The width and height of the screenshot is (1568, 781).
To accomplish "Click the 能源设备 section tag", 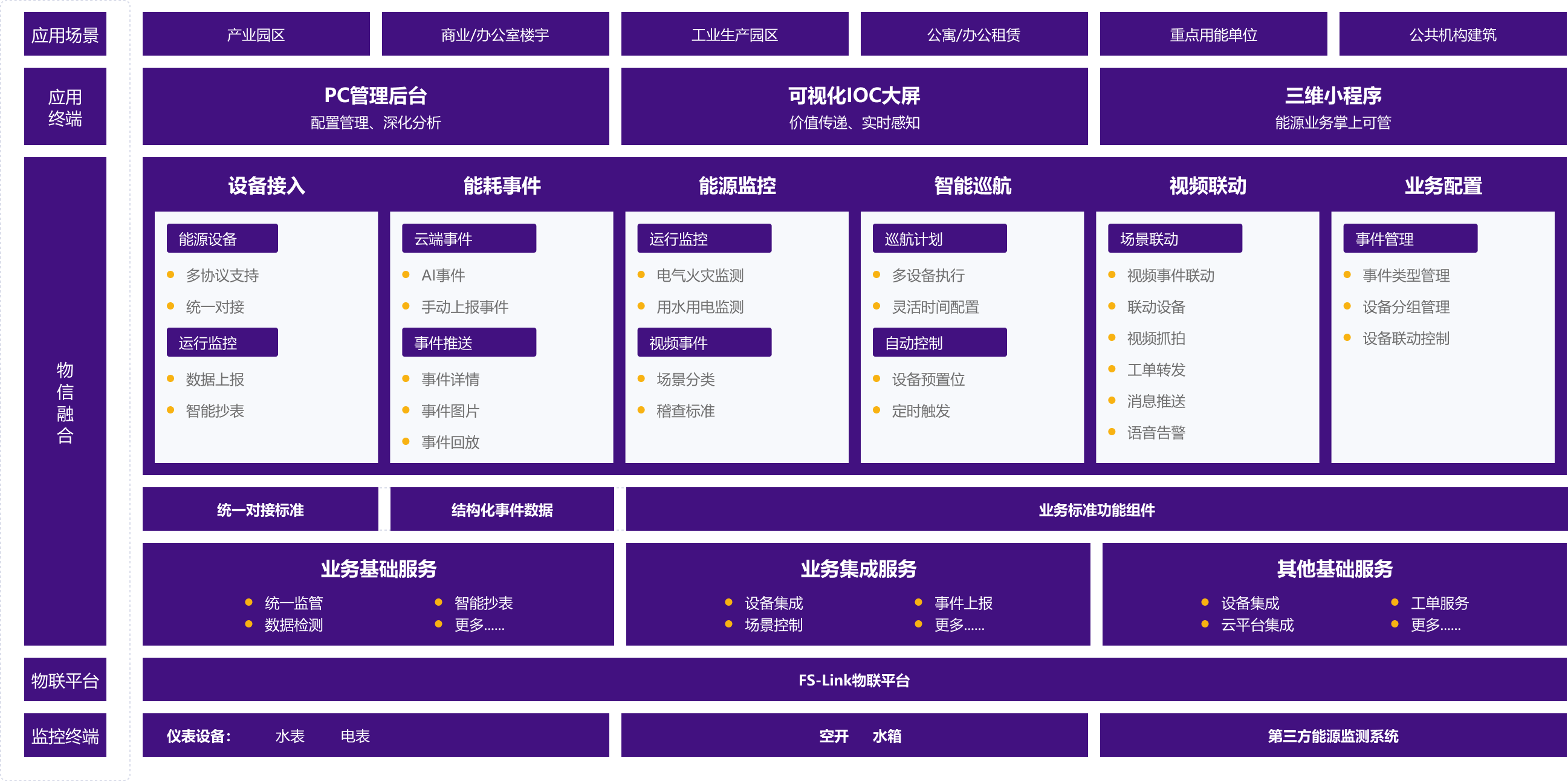I will [x=222, y=238].
